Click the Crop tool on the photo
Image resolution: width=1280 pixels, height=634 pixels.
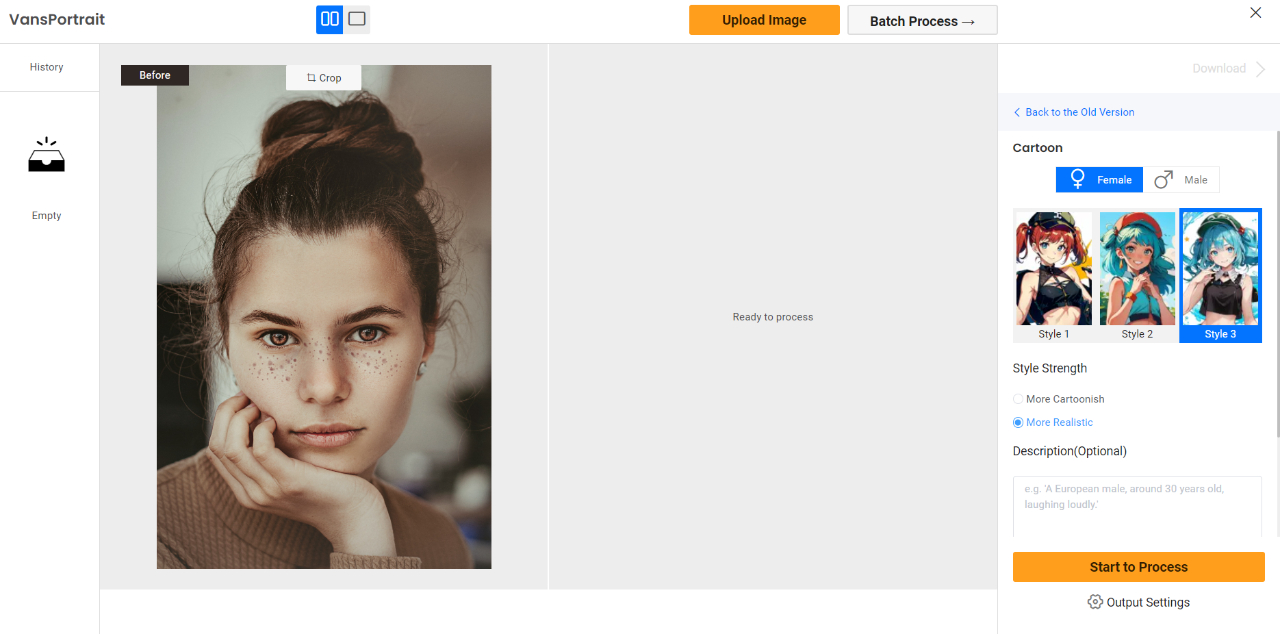324,78
